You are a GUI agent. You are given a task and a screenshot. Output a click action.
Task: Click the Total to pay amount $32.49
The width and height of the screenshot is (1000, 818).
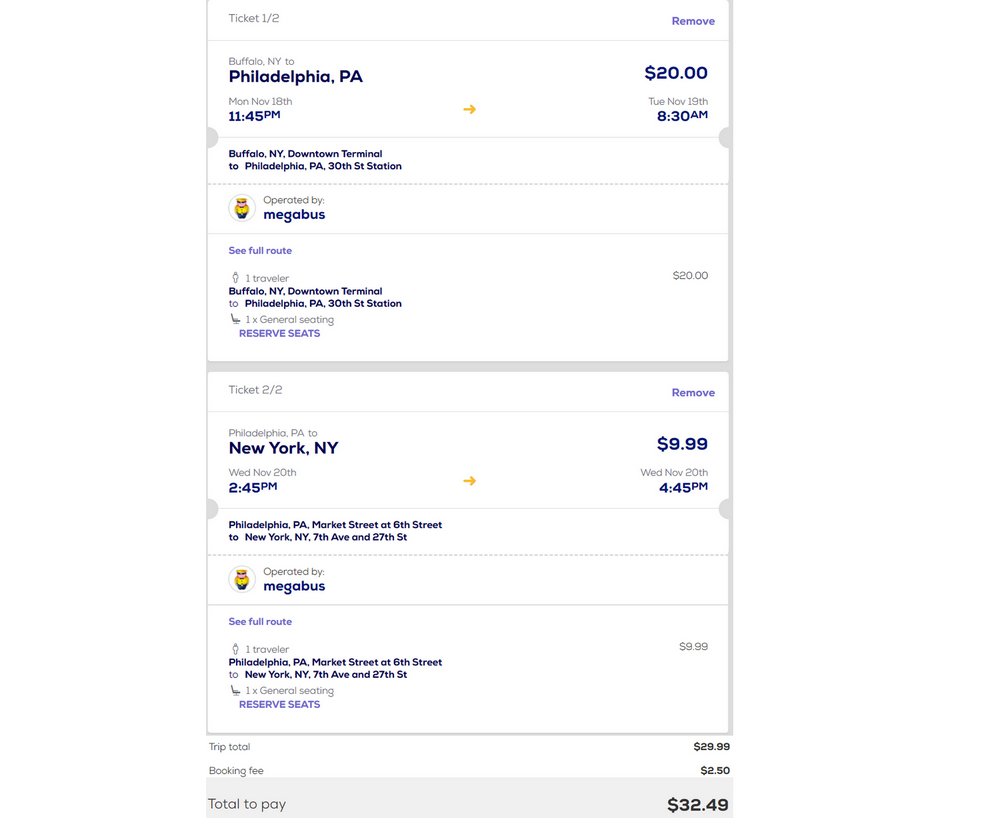pos(698,803)
